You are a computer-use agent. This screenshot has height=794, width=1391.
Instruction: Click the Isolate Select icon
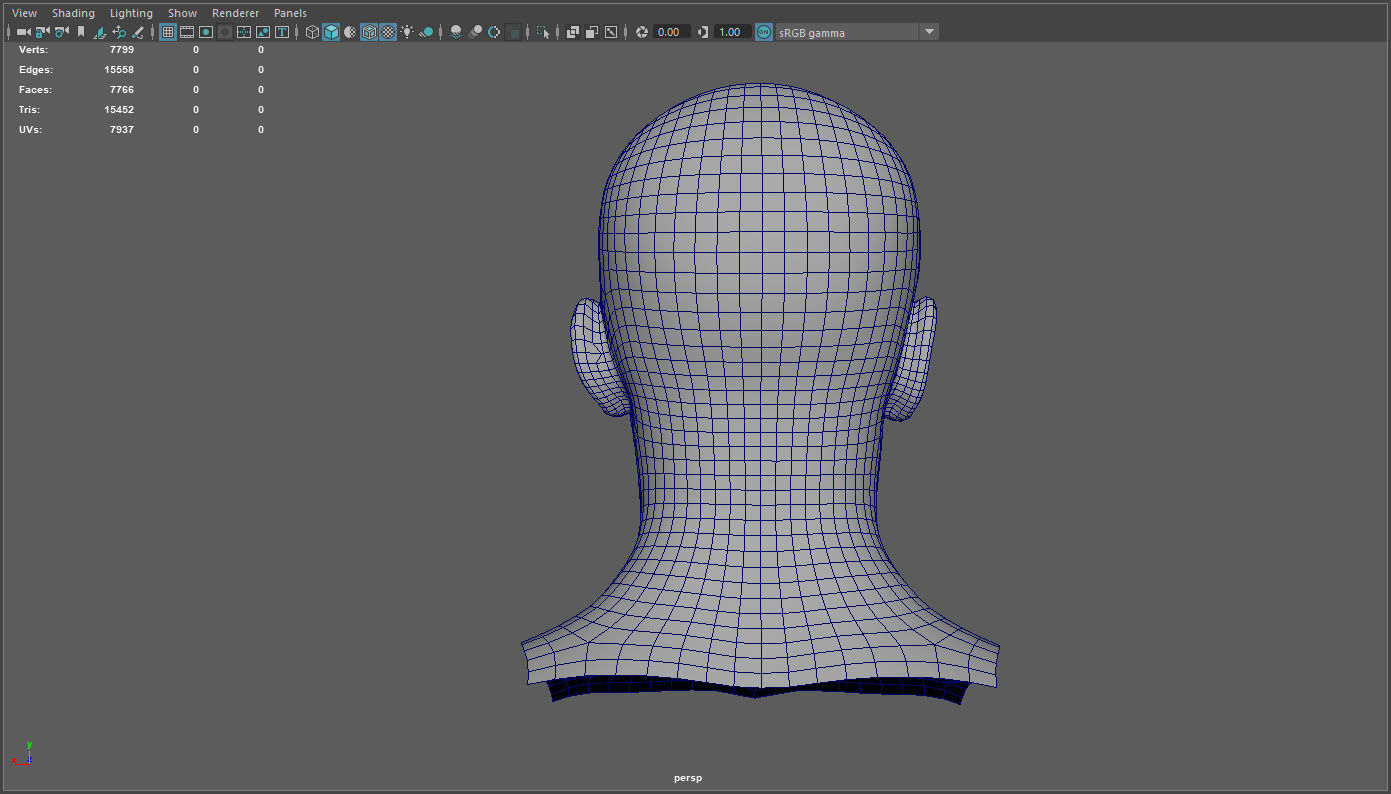[x=542, y=32]
